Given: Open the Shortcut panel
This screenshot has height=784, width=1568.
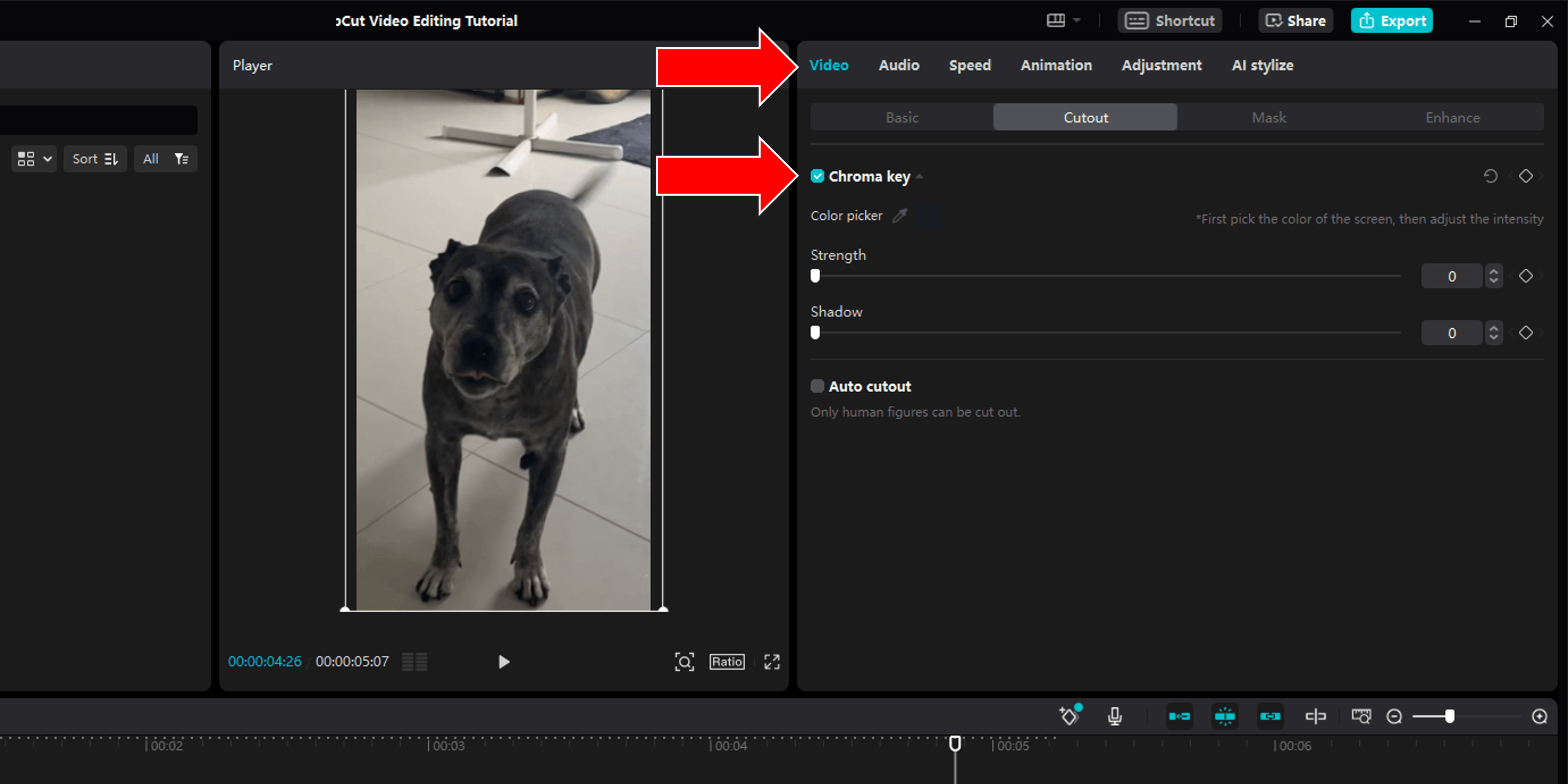Looking at the screenshot, I should tap(1169, 21).
